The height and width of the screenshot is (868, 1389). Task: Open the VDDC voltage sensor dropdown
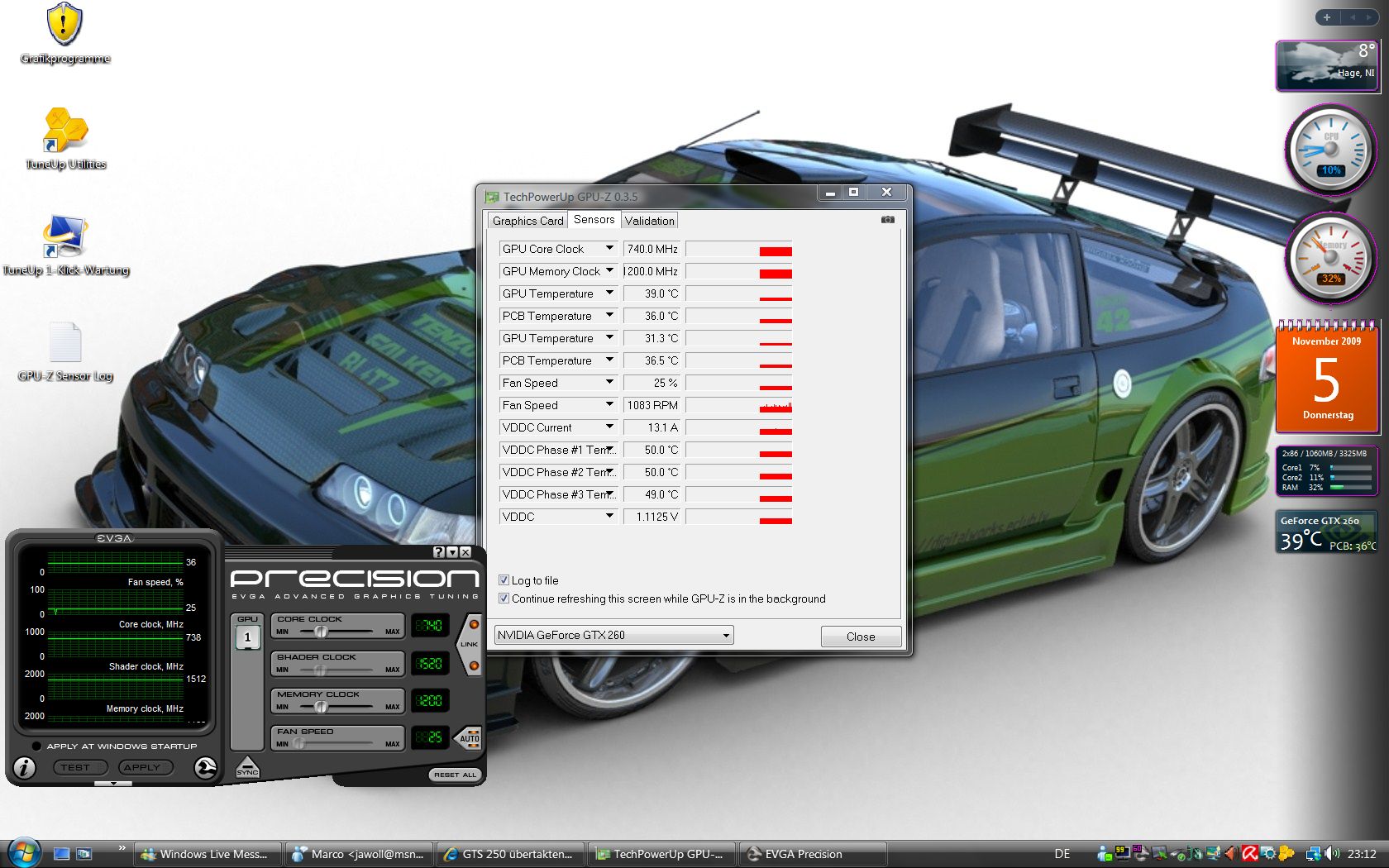(609, 516)
